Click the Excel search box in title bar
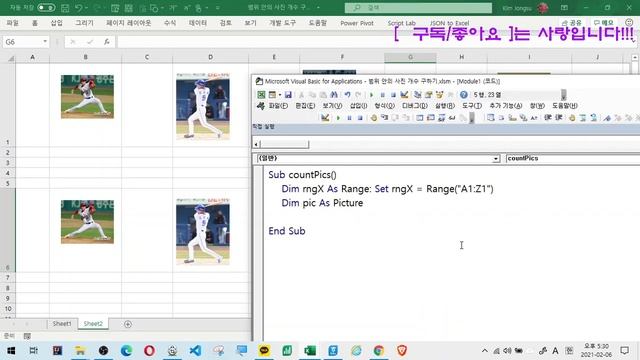Viewport: 640px width, 360px height. (x=418, y=8)
